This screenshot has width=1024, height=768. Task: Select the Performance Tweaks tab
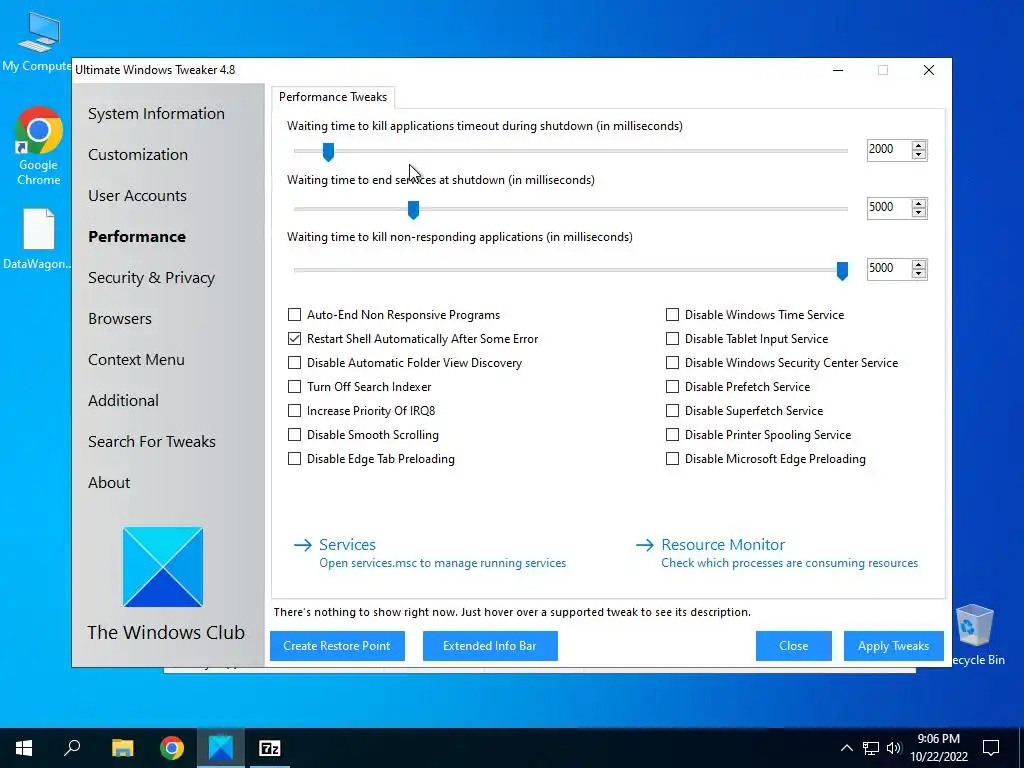(333, 97)
